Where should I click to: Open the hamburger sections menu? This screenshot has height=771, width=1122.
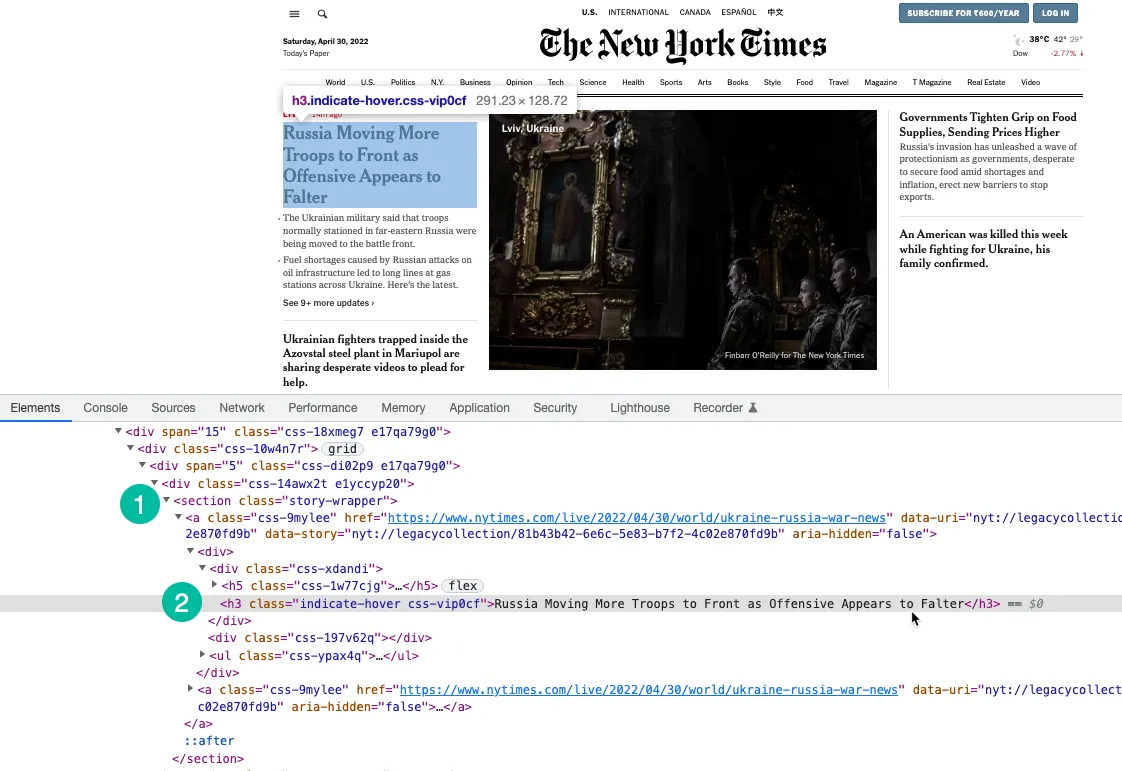coord(294,14)
